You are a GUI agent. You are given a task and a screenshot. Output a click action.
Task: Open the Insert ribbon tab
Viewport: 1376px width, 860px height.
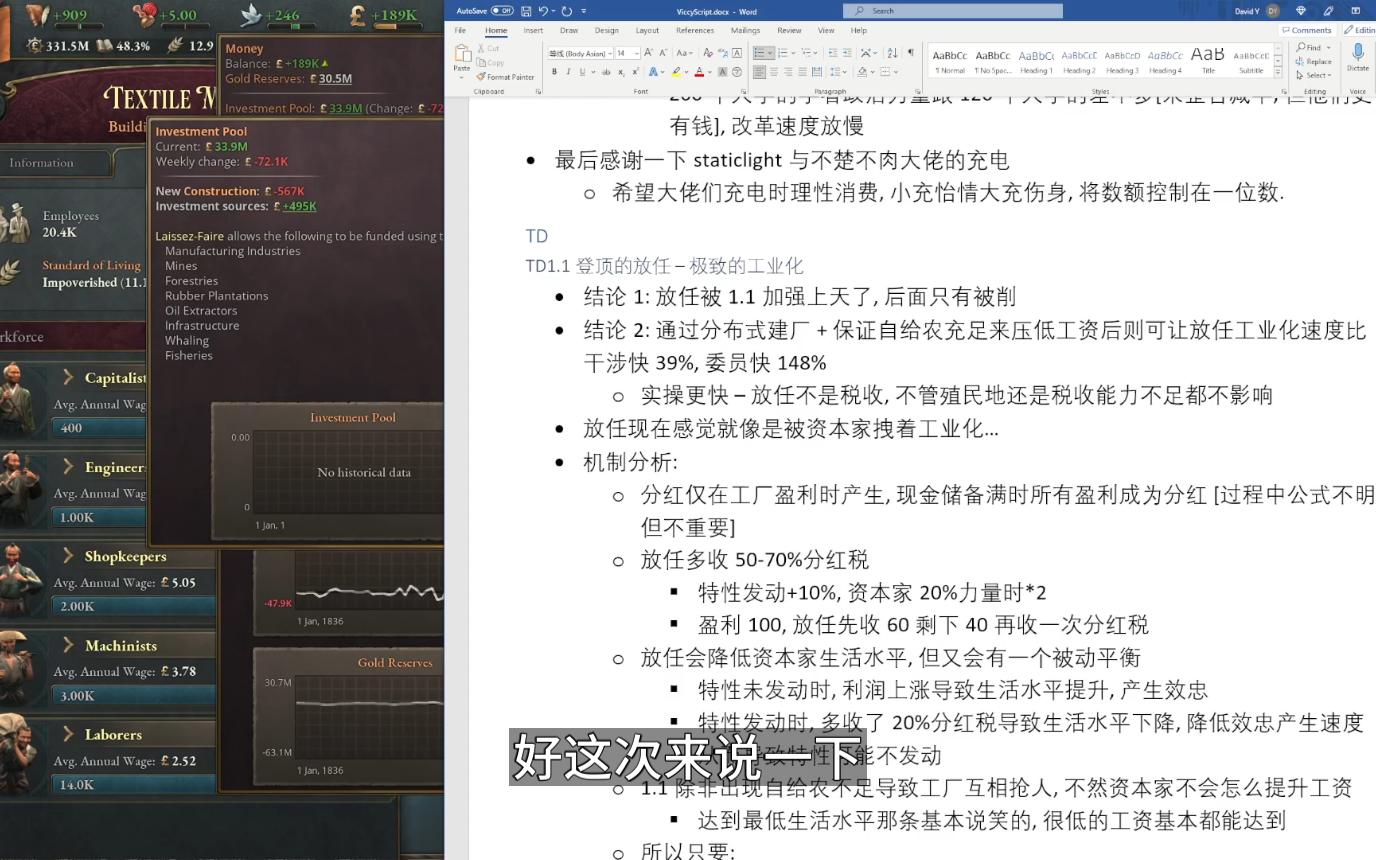click(533, 30)
